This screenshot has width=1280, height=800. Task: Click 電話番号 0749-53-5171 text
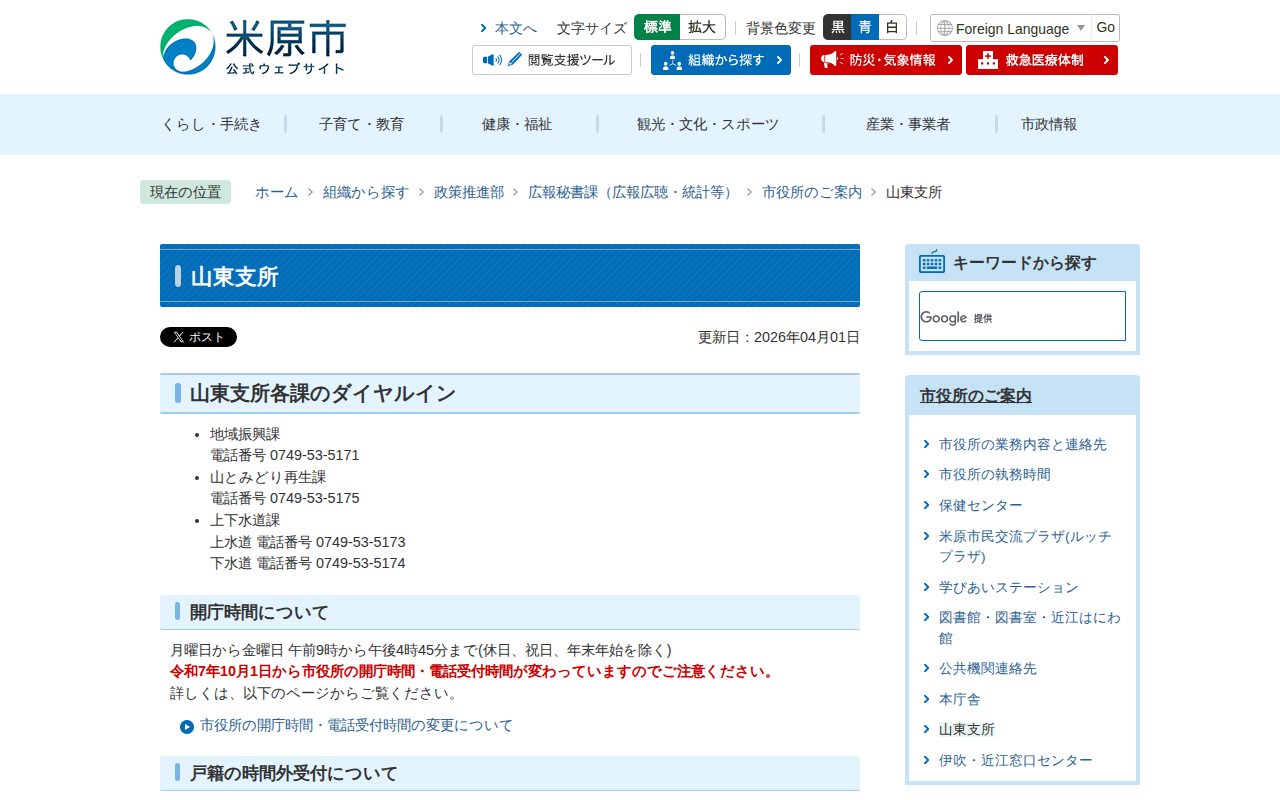pyautogui.click(x=285, y=455)
